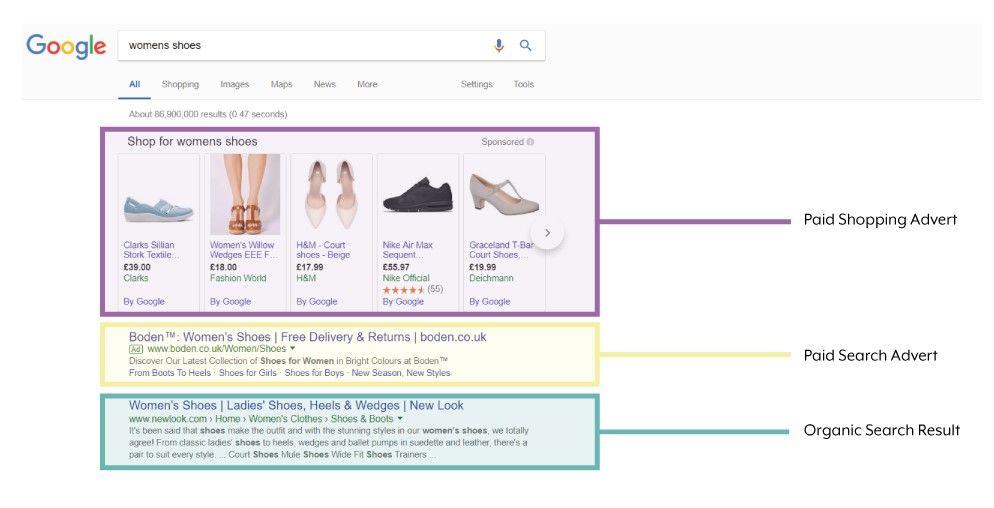Click the magnifying glass search icon

point(526,46)
